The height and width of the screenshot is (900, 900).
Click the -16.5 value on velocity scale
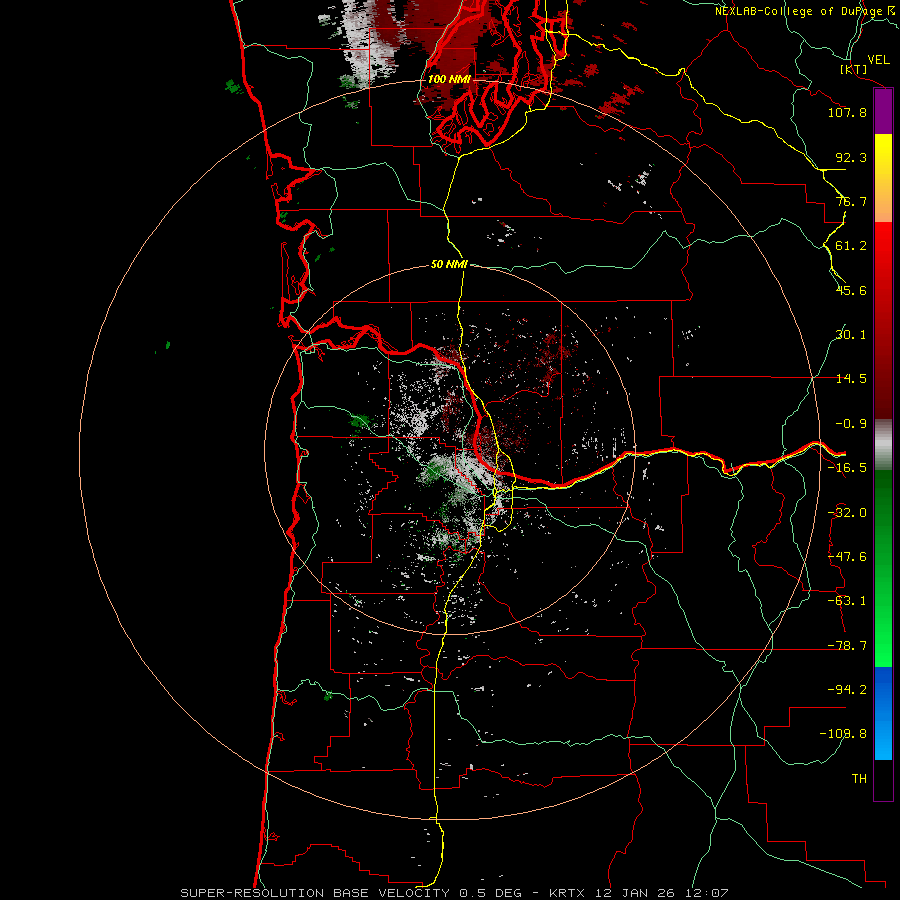(x=847, y=468)
